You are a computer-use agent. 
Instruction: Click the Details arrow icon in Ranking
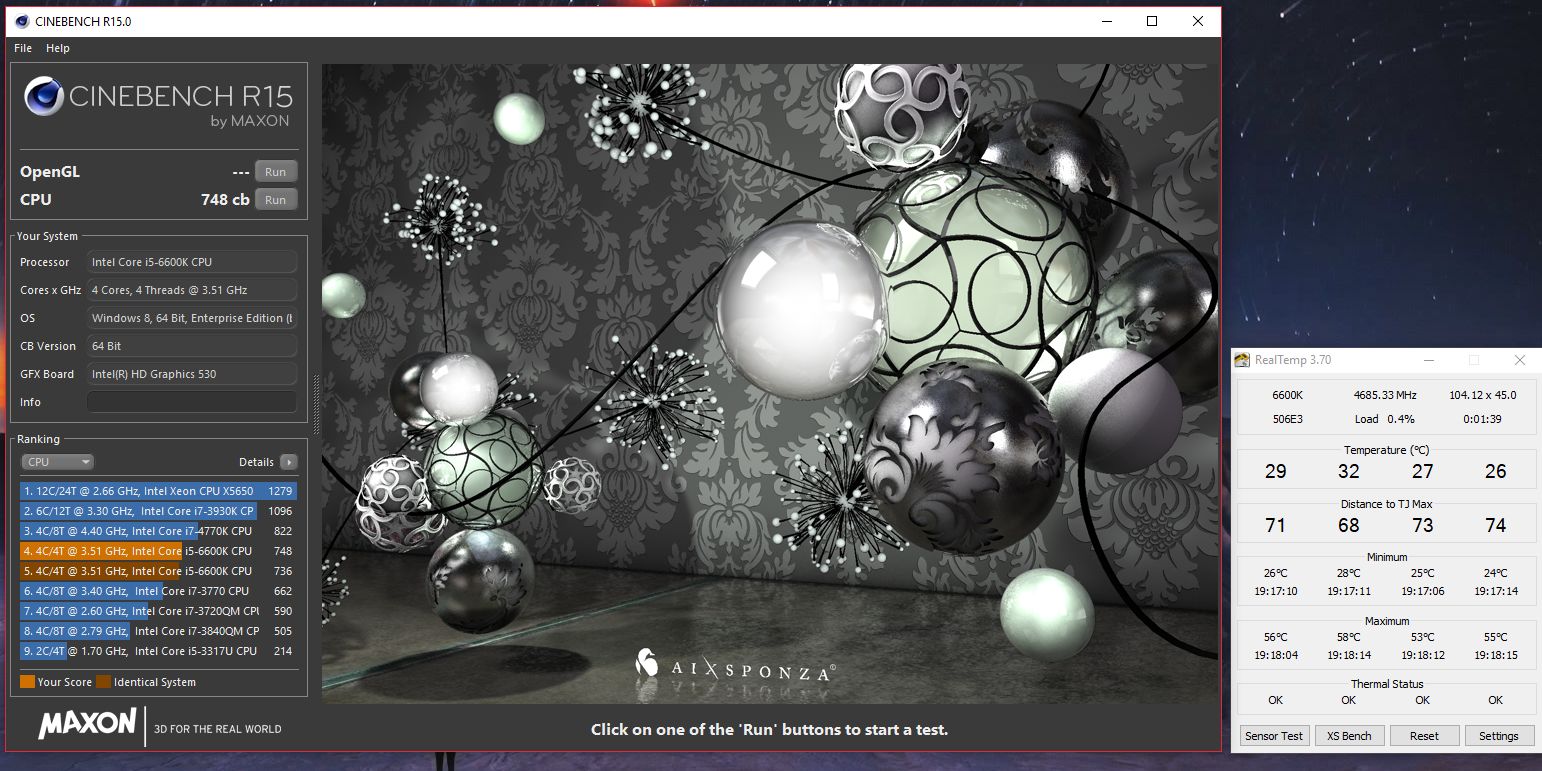click(x=289, y=462)
